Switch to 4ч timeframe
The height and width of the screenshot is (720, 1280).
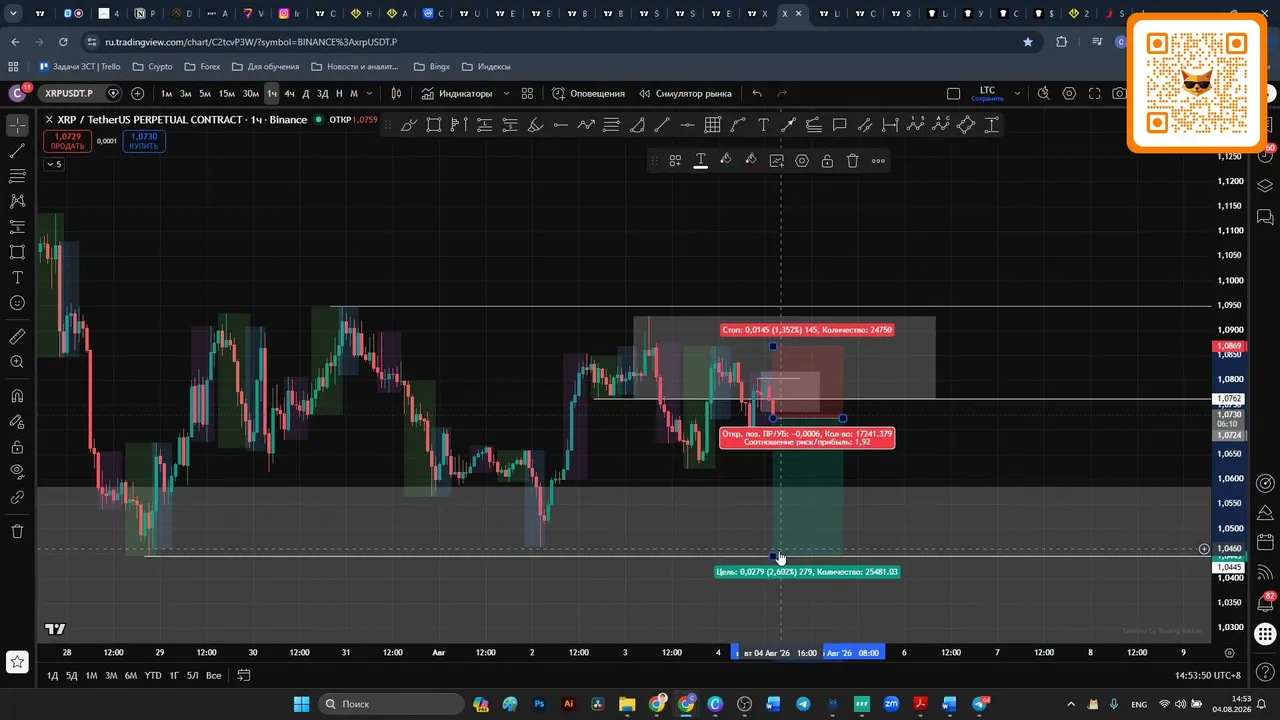point(289,93)
